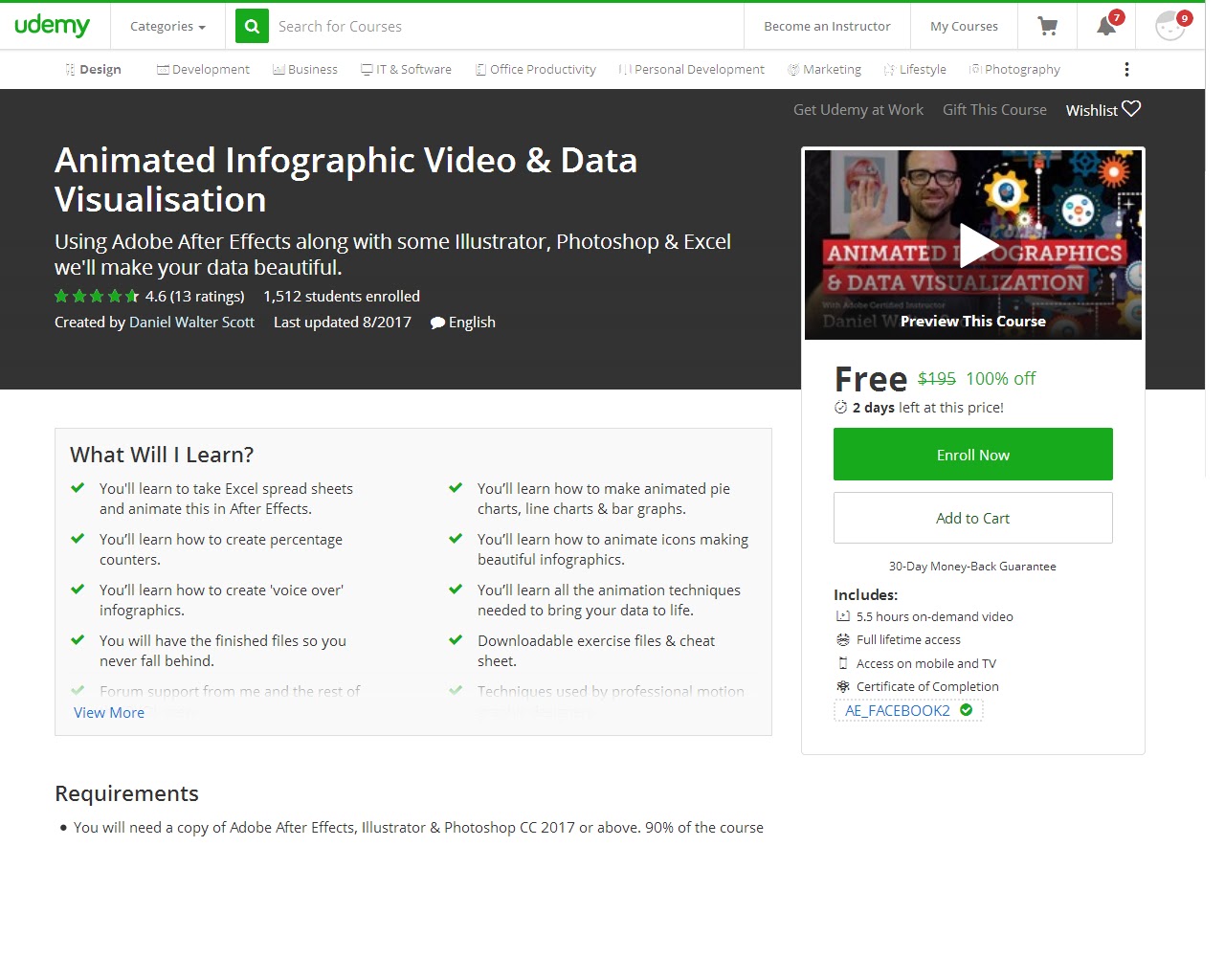Select the Photography category
Image resolution: width=1225 pixels, height=980 pixels.
coord(1014,69)
